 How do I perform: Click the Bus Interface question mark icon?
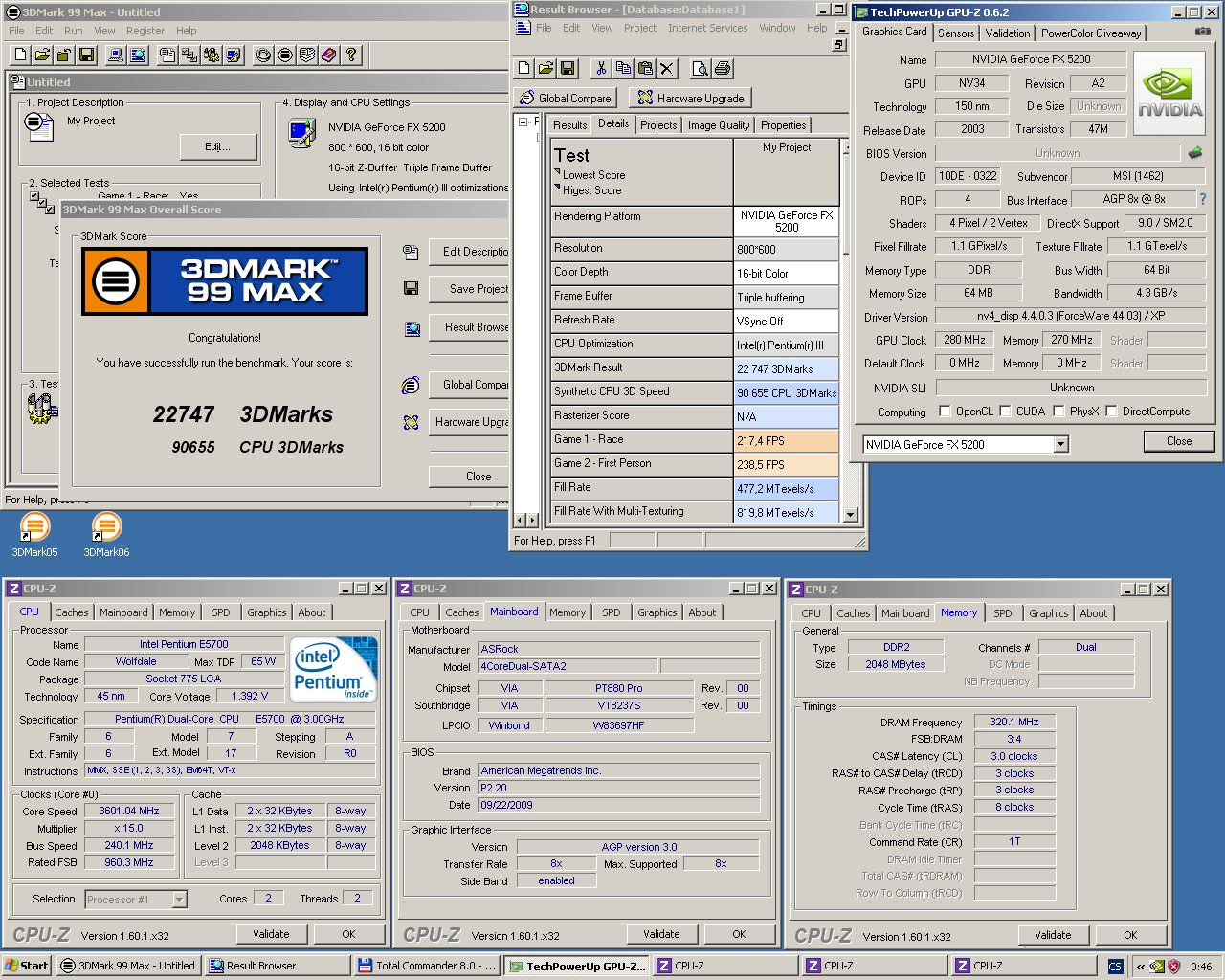[1203, 199]
